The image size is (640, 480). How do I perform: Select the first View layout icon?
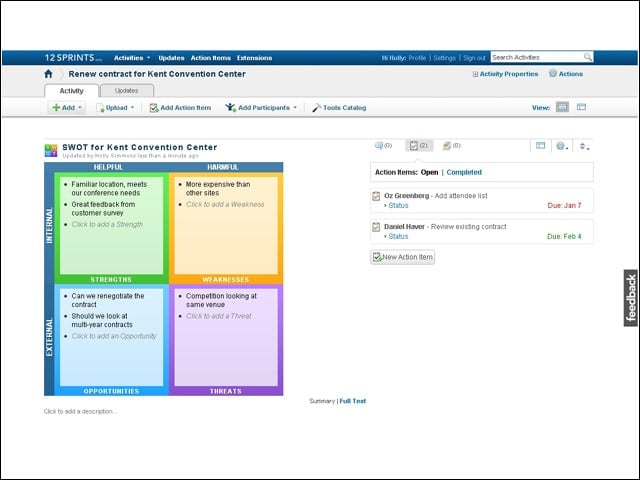[562, 107]
